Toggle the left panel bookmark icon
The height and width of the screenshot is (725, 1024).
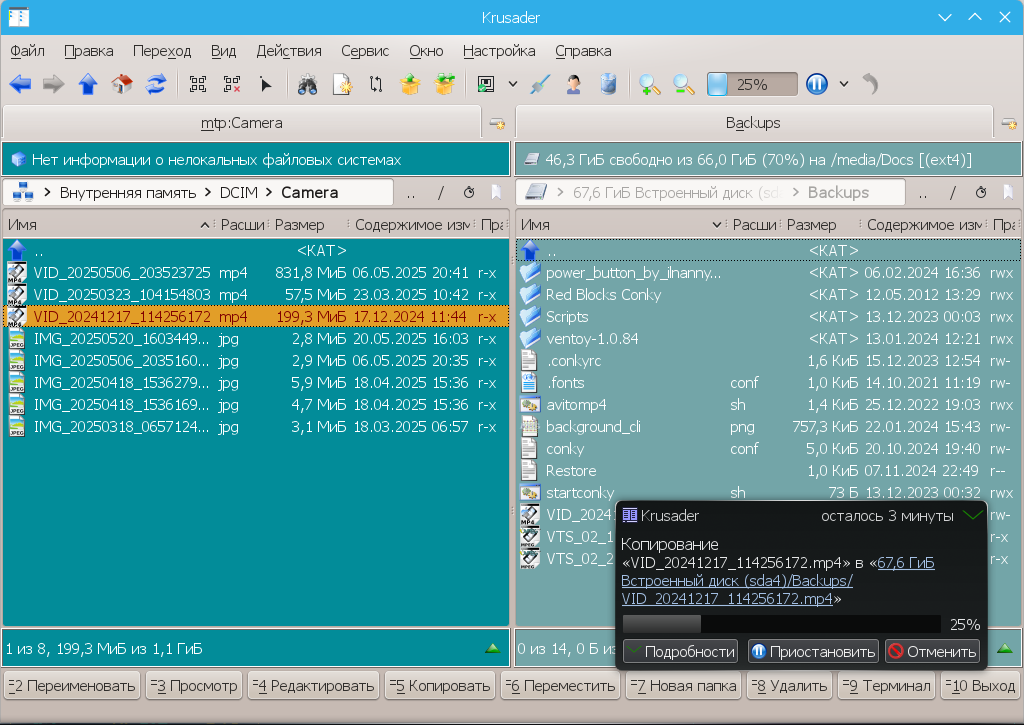tap(495, 192)
